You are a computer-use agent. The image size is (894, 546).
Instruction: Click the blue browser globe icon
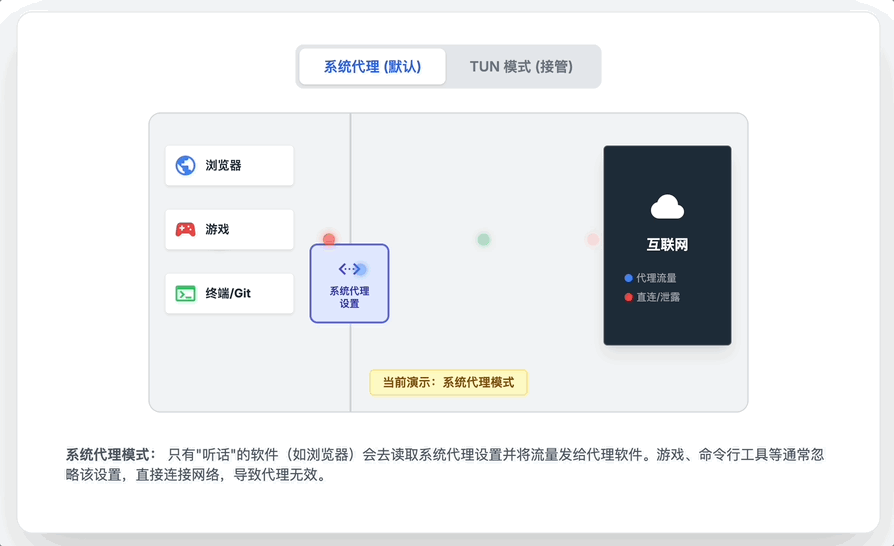[185, 166]
